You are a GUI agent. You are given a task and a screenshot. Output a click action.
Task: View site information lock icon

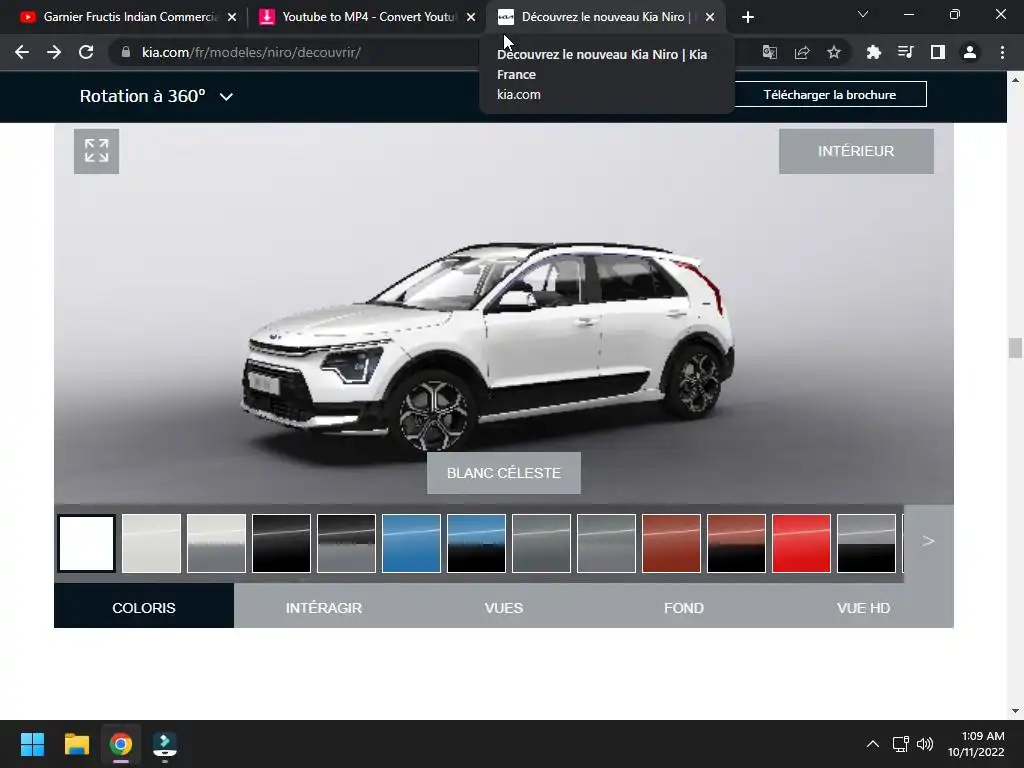(x=126, y=52)
